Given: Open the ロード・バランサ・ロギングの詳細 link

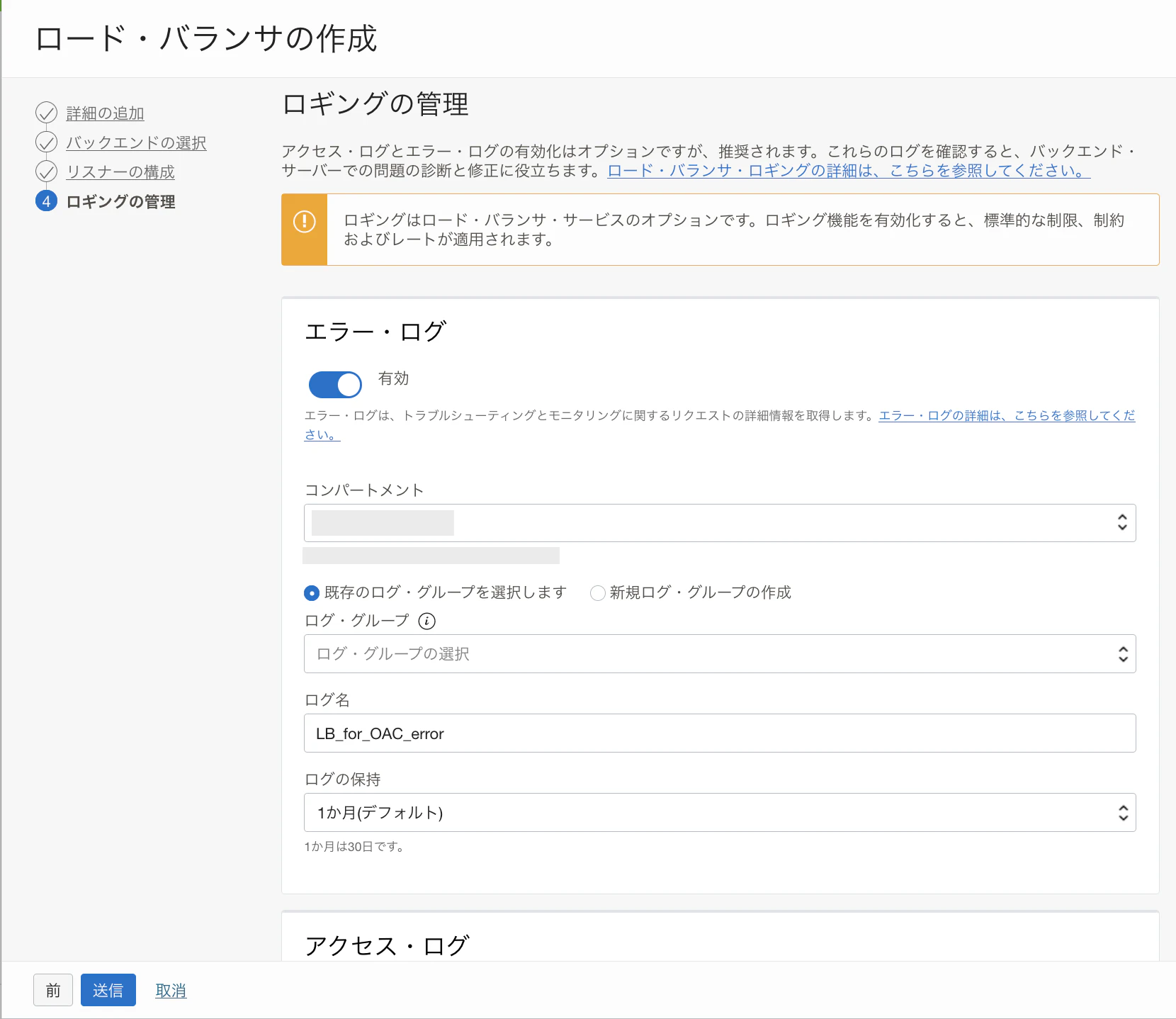Looking at the screenshot, I should click(x=849, y=171).
